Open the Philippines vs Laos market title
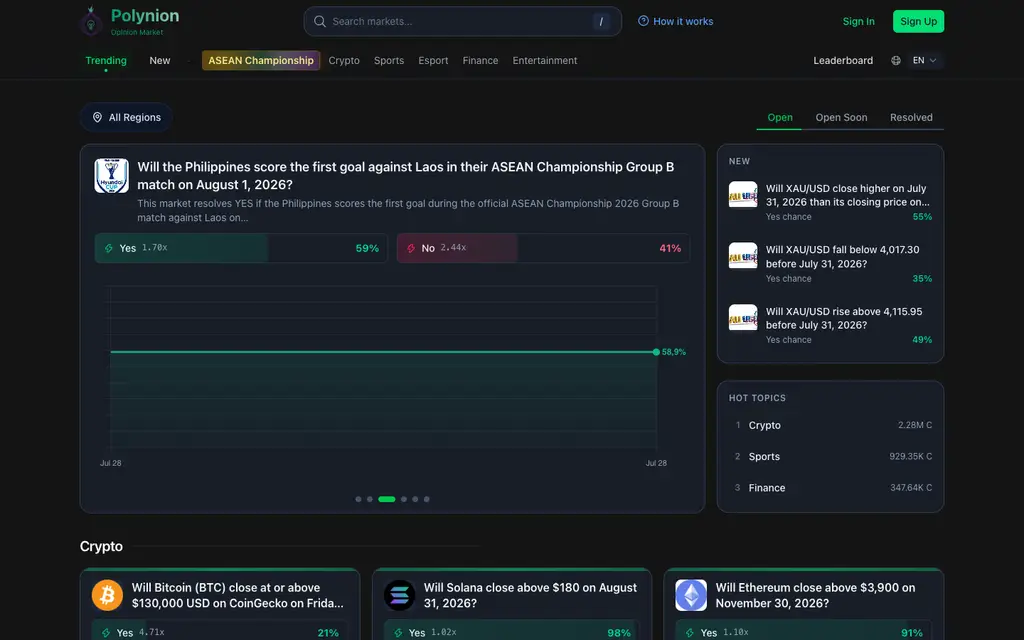 pos(406,176)
